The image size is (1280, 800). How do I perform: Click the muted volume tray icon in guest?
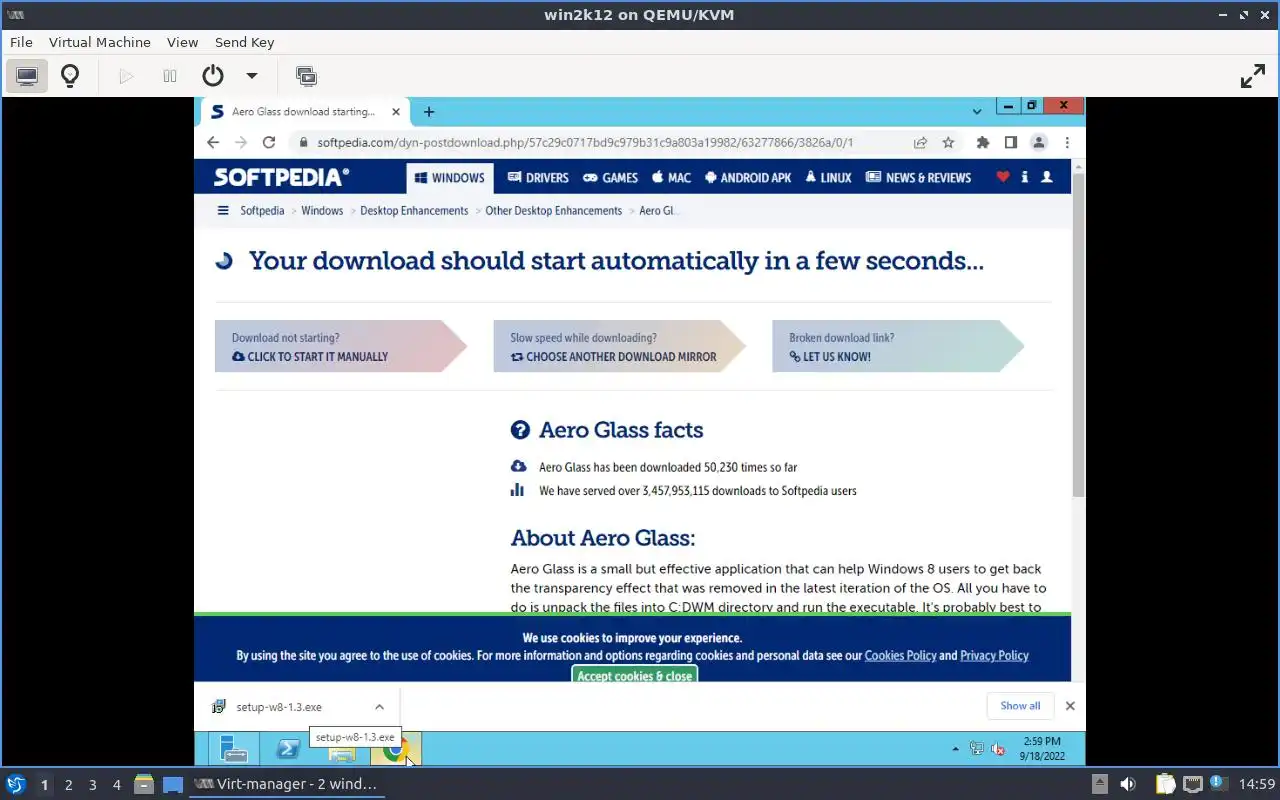pyautogui.click(x=997, y=749)
